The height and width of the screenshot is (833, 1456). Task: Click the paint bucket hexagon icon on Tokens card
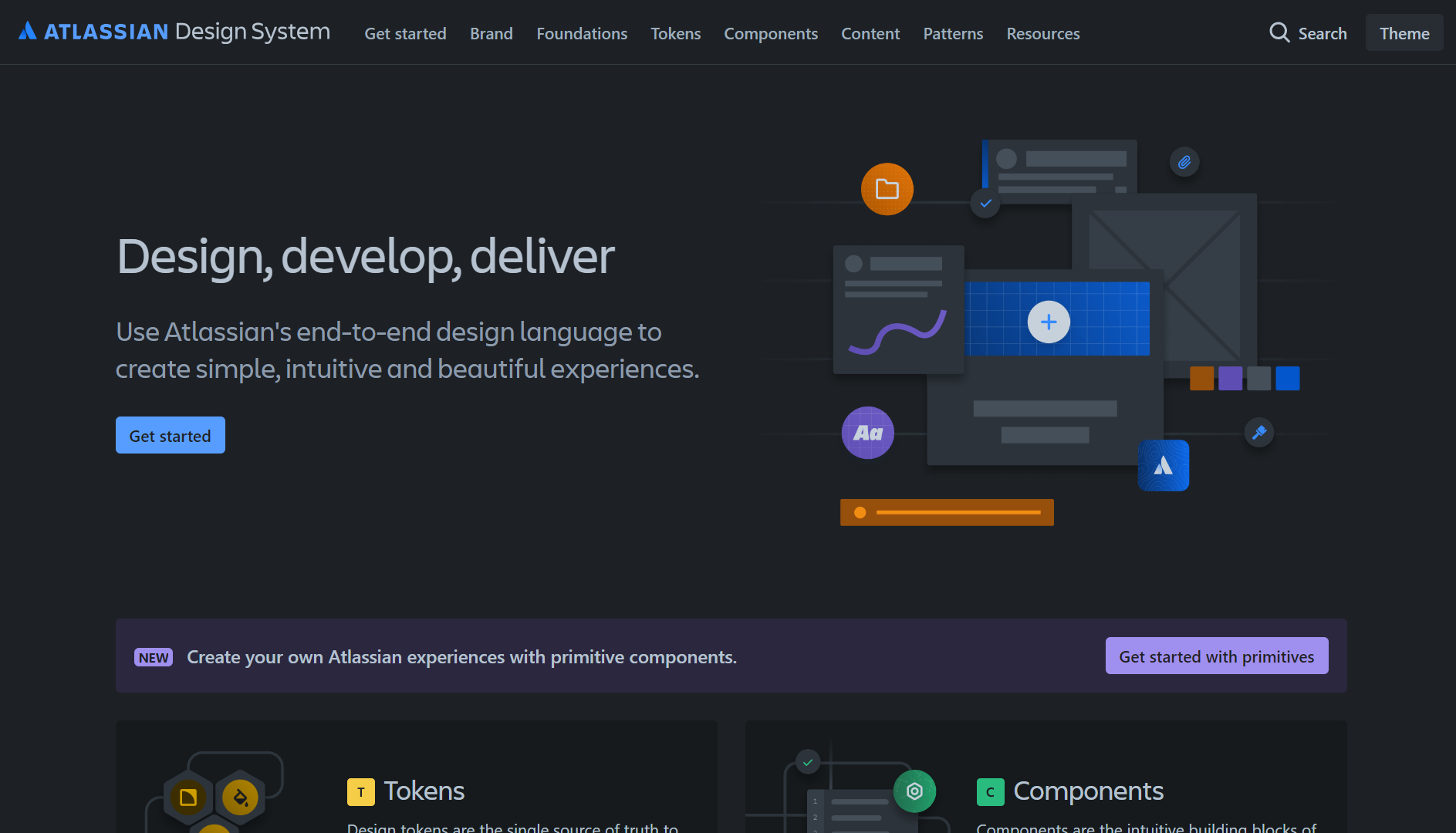[x=241, y=798]
